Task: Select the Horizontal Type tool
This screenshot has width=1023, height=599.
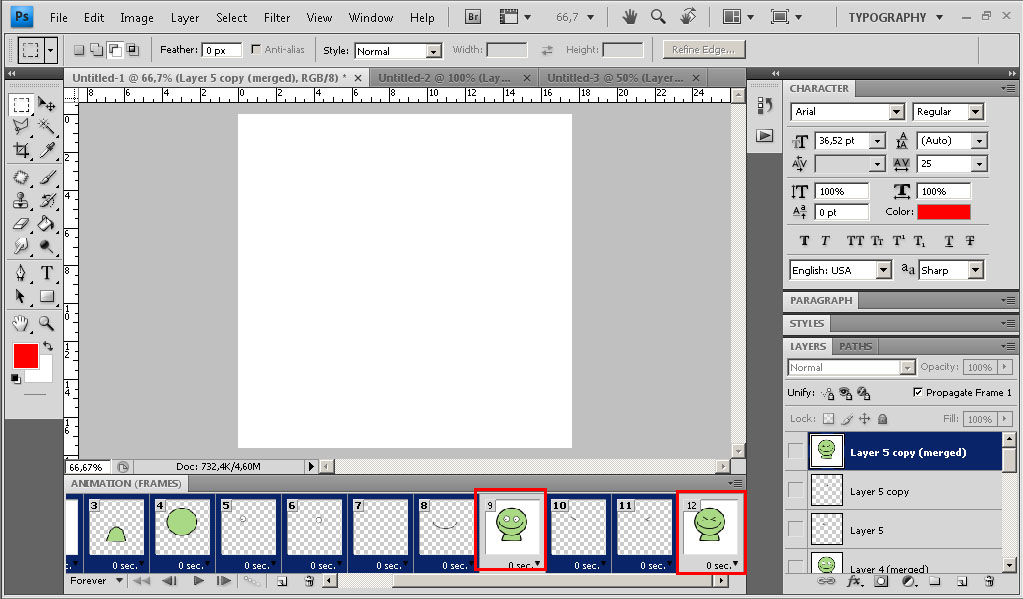Action: pos(46,272)
